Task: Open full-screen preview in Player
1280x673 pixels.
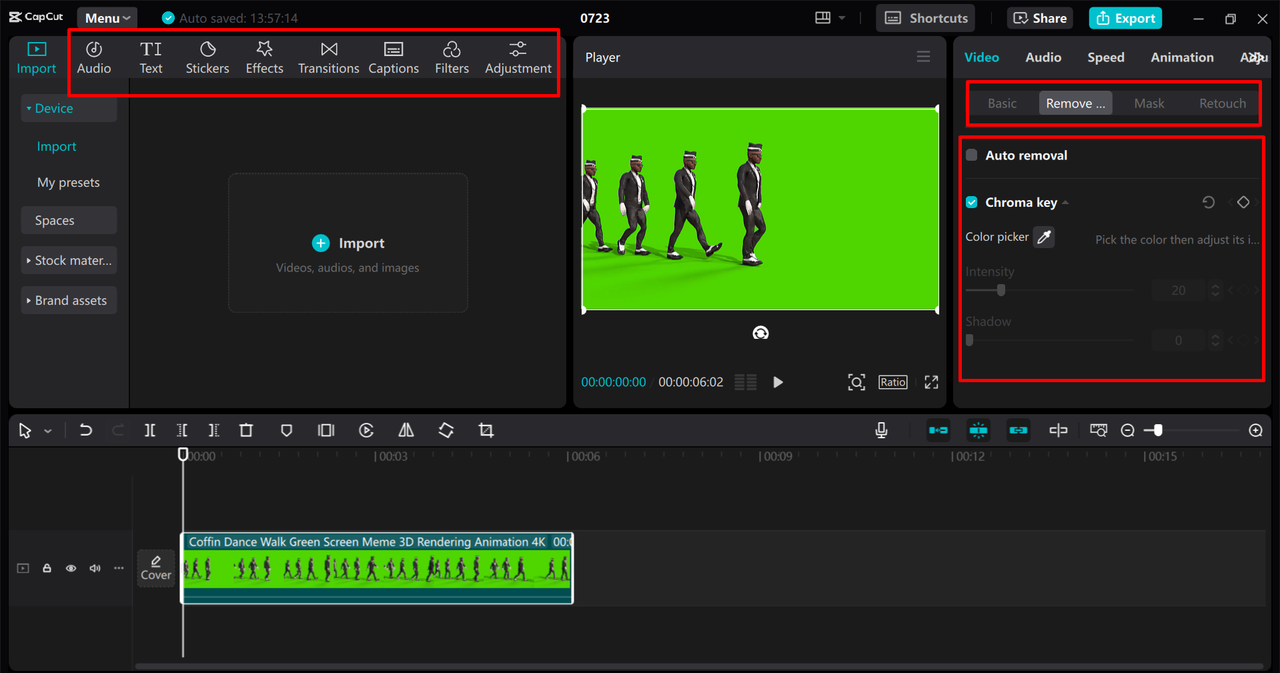Action: [x=931, y=382]
